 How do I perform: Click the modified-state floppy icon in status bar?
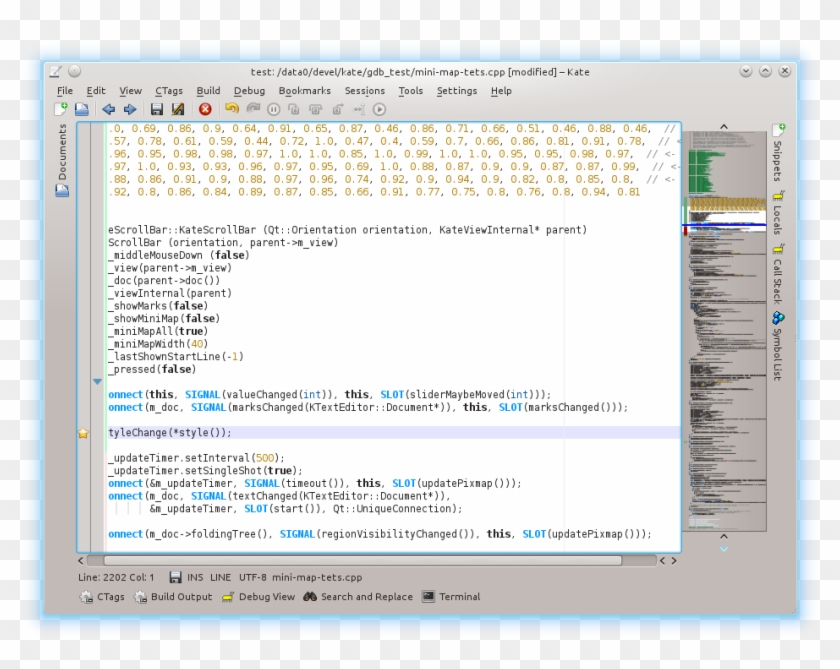click(x=175, y=577)
